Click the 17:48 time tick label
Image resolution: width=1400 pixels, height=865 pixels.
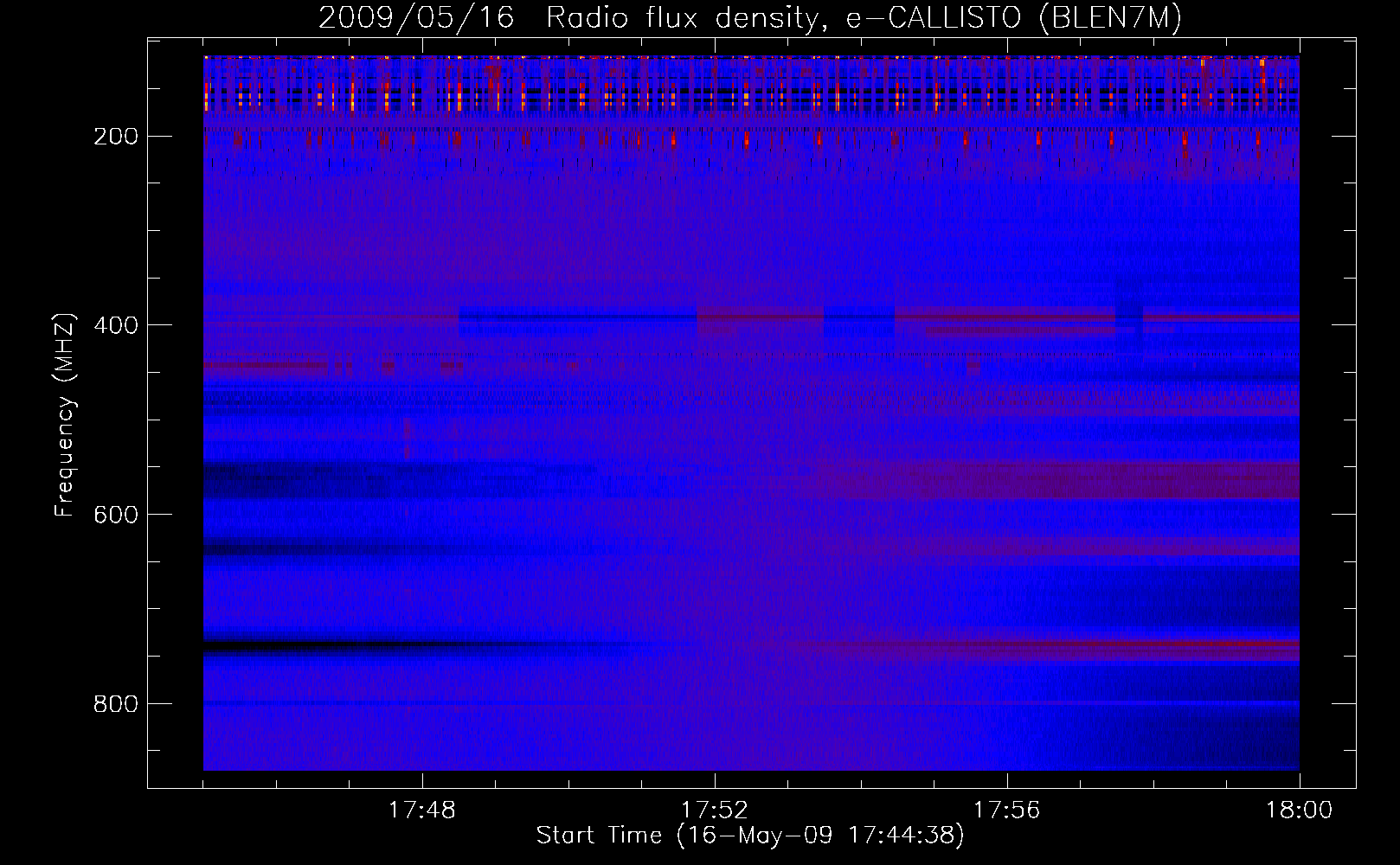(422, 811)
